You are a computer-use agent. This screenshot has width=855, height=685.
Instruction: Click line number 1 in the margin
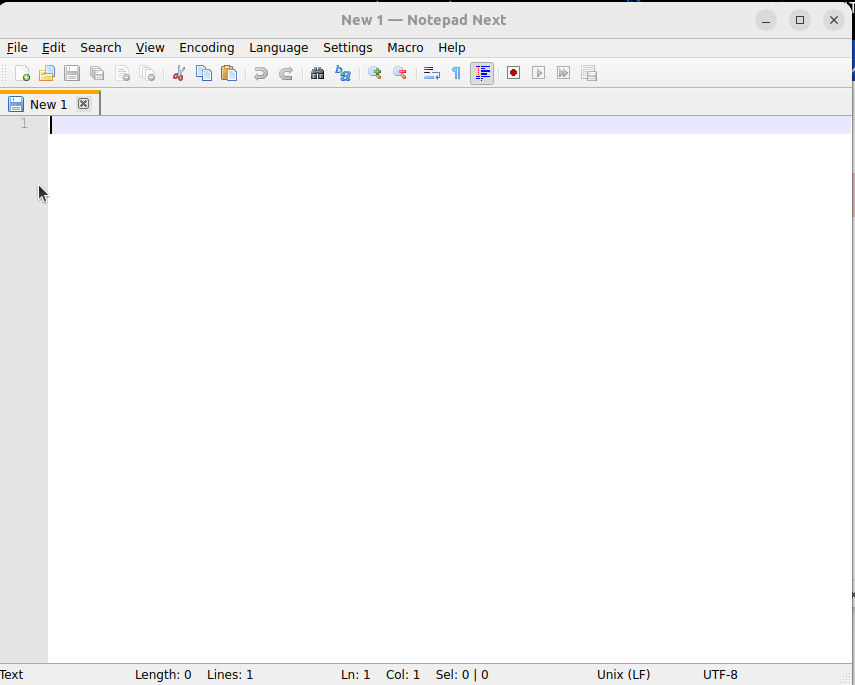pyautogui.click(x=24, y=124)
